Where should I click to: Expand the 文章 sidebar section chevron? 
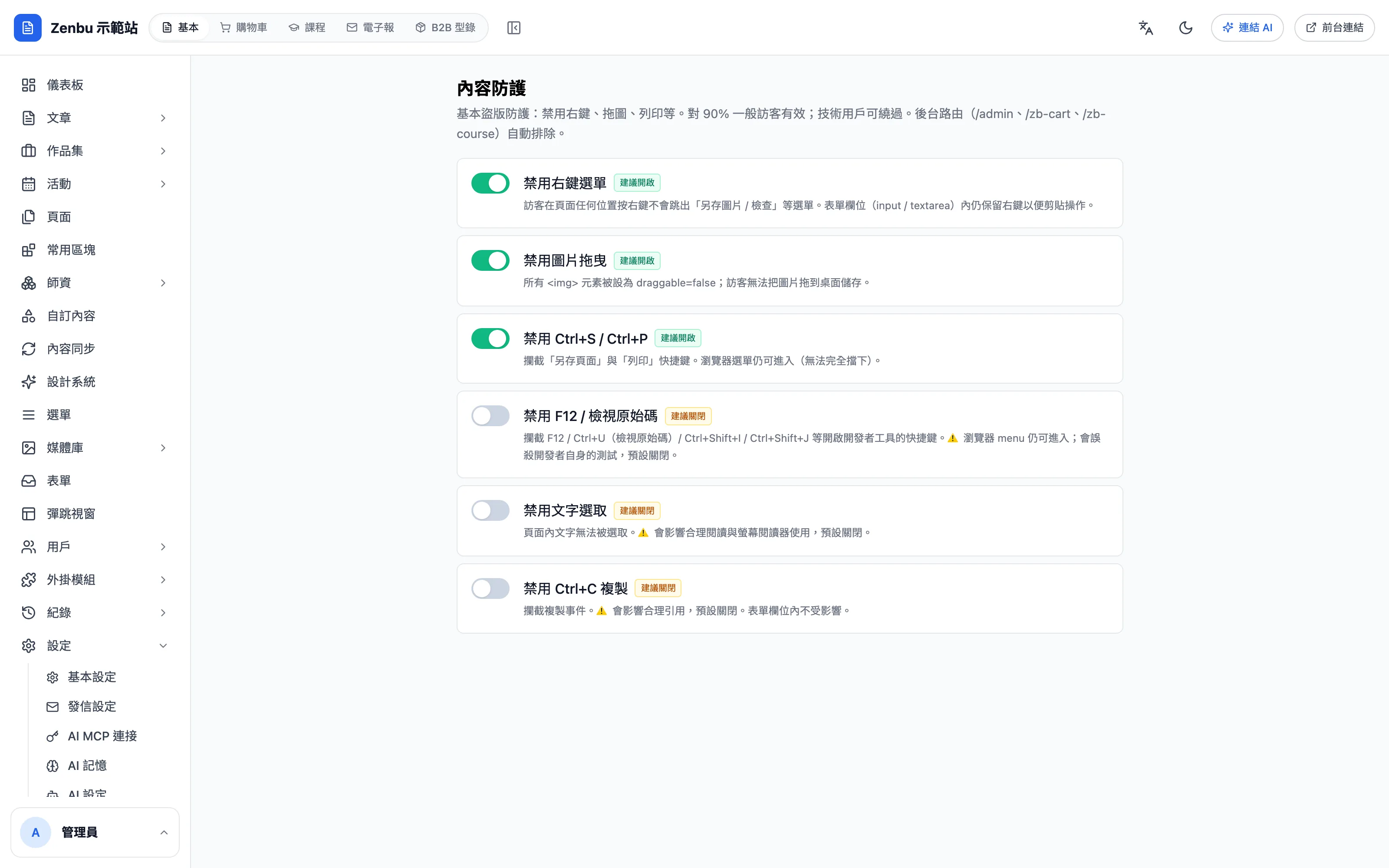pyautogui.click(x=163, y=118)
